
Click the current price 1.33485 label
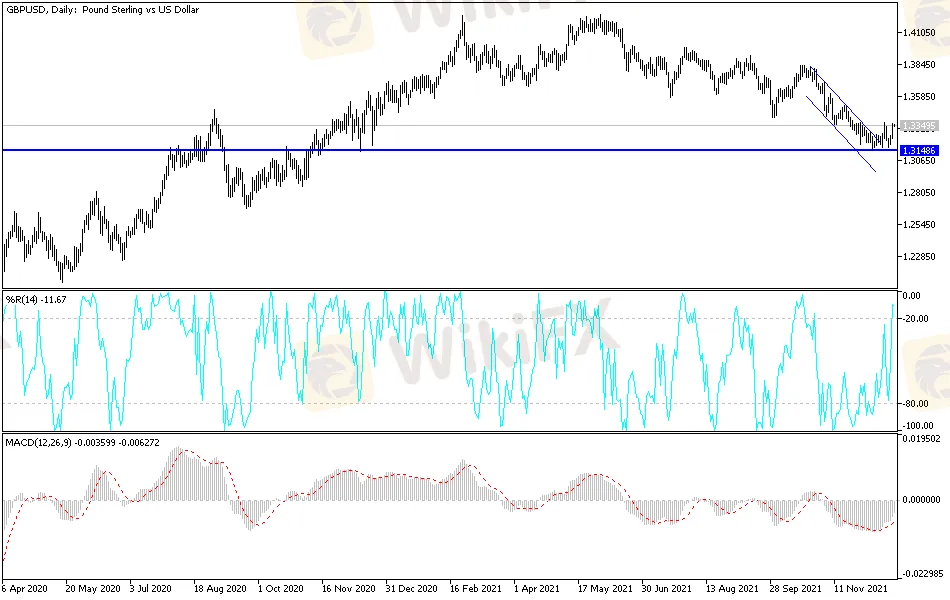point(918,126)
